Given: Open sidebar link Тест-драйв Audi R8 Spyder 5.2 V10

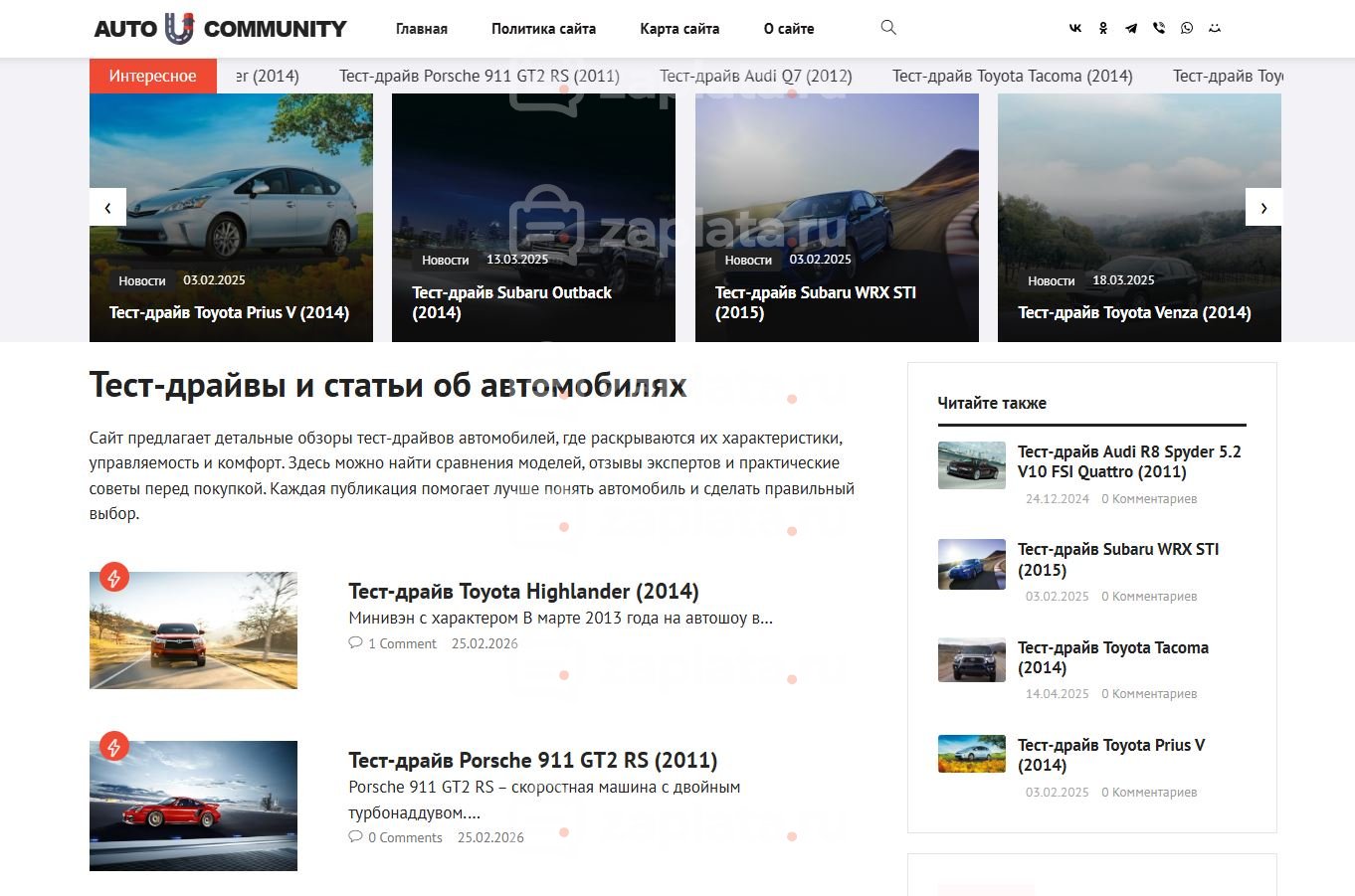Looking at the screenshot, I should pyautogui.click(x=1129, y=461).
